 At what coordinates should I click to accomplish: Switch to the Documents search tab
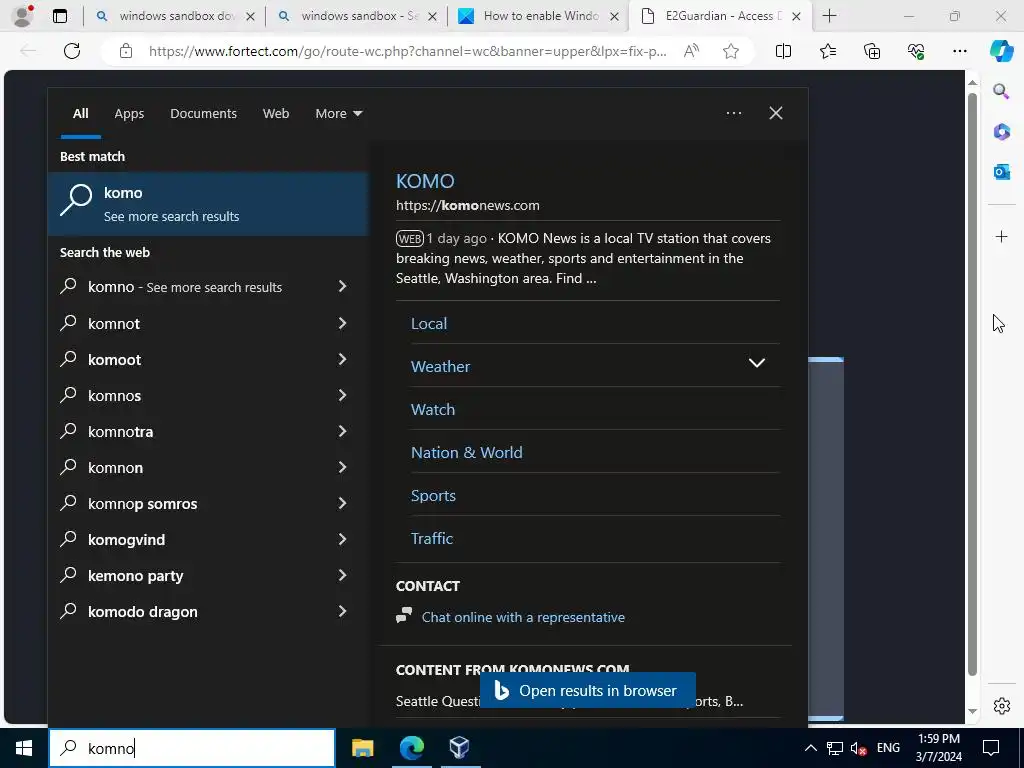pos(203,114)
